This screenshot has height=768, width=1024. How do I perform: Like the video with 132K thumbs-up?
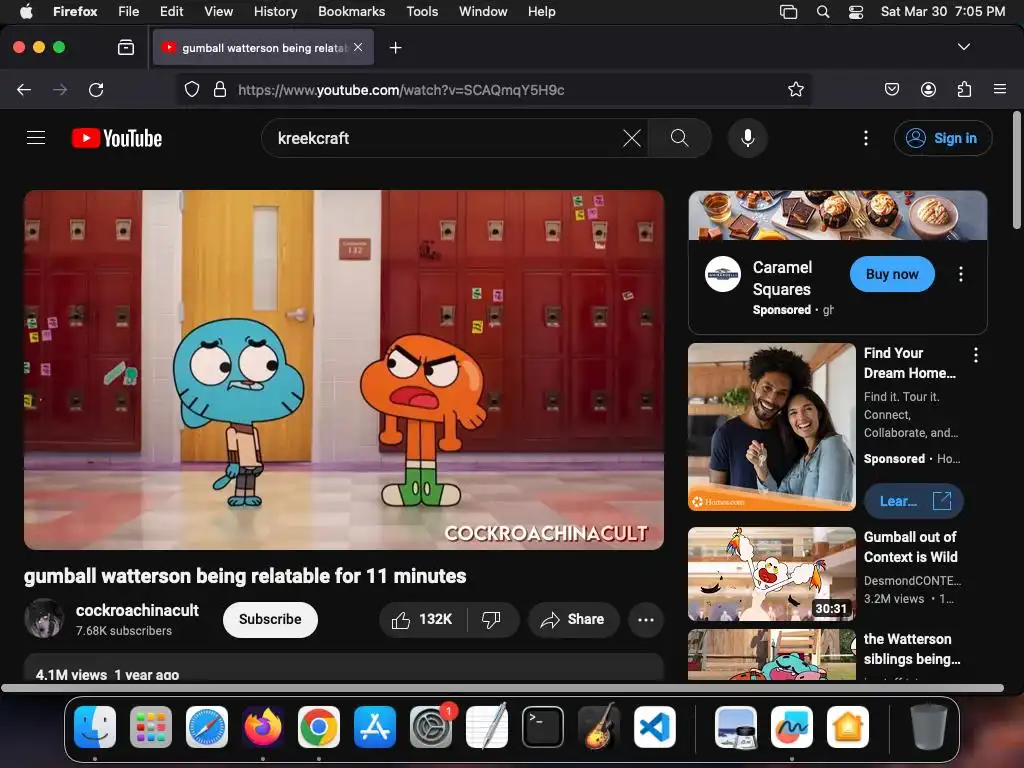423,619
